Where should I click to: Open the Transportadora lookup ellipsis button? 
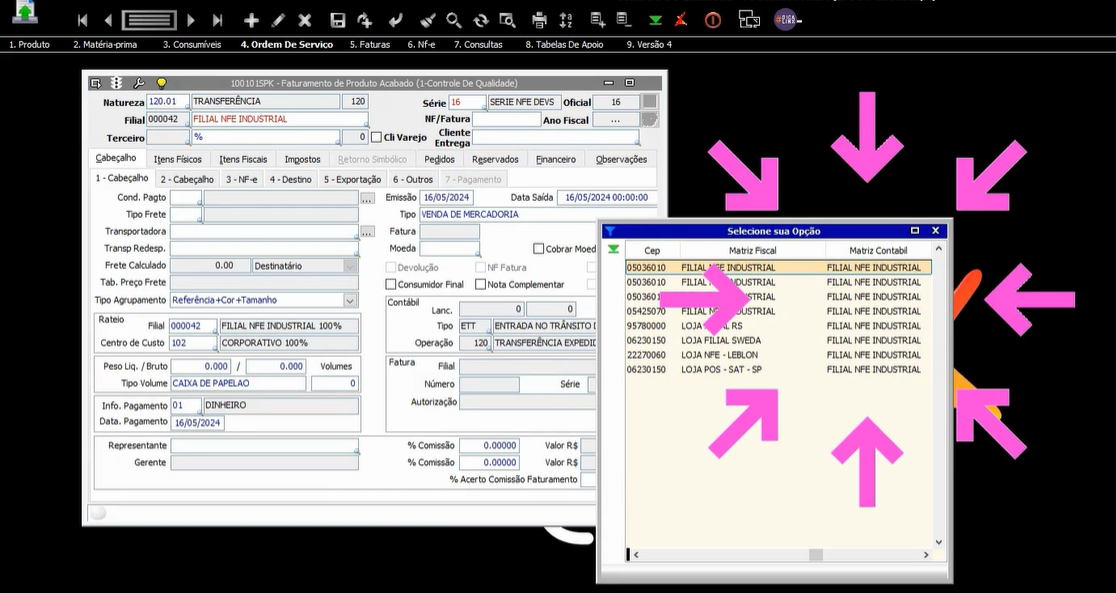pos(367,232)
